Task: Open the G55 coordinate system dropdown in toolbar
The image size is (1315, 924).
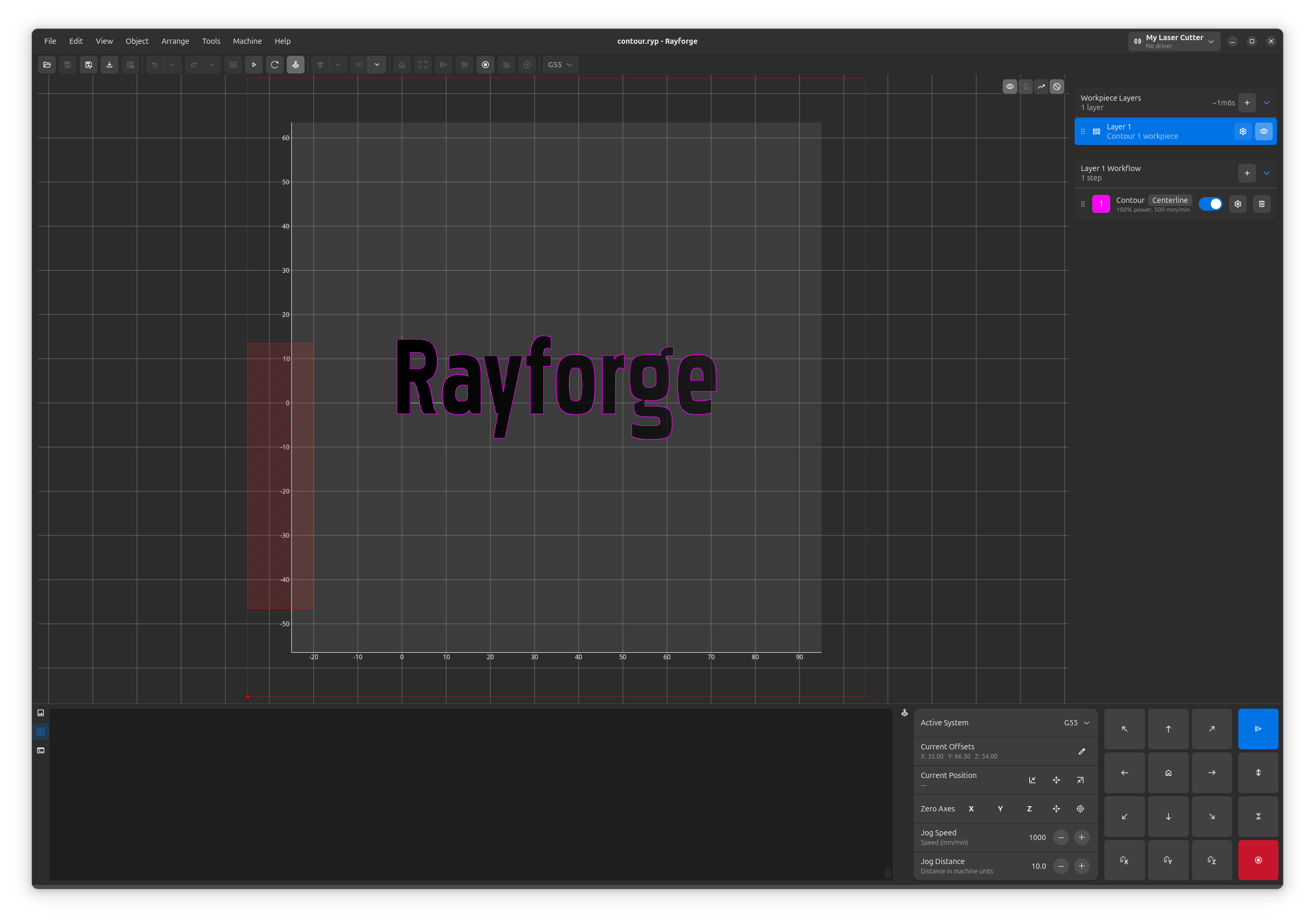Action: pyautogui.click(x=559, y=65)
